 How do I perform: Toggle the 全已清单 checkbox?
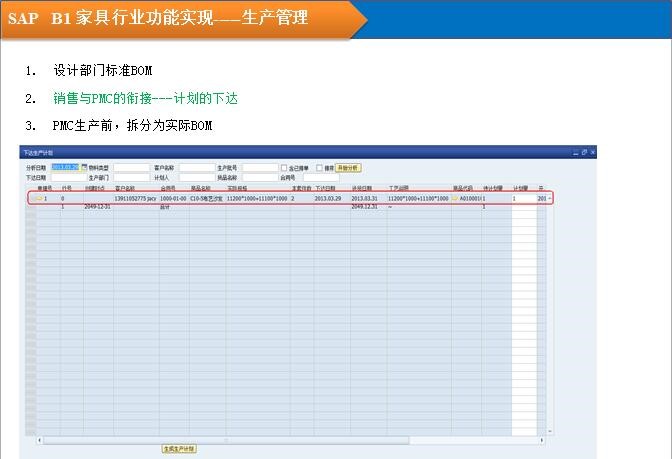284,168
